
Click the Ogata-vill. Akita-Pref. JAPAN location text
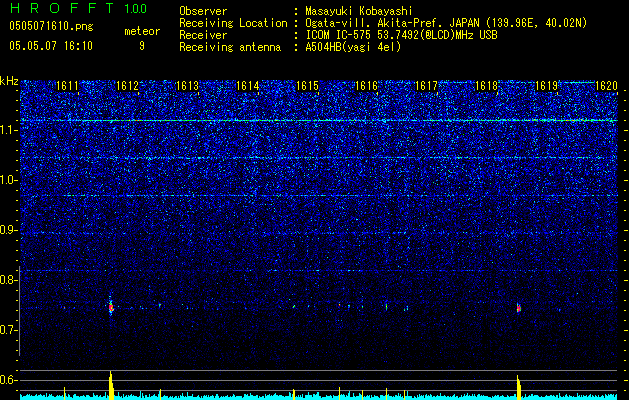point(446,23)
